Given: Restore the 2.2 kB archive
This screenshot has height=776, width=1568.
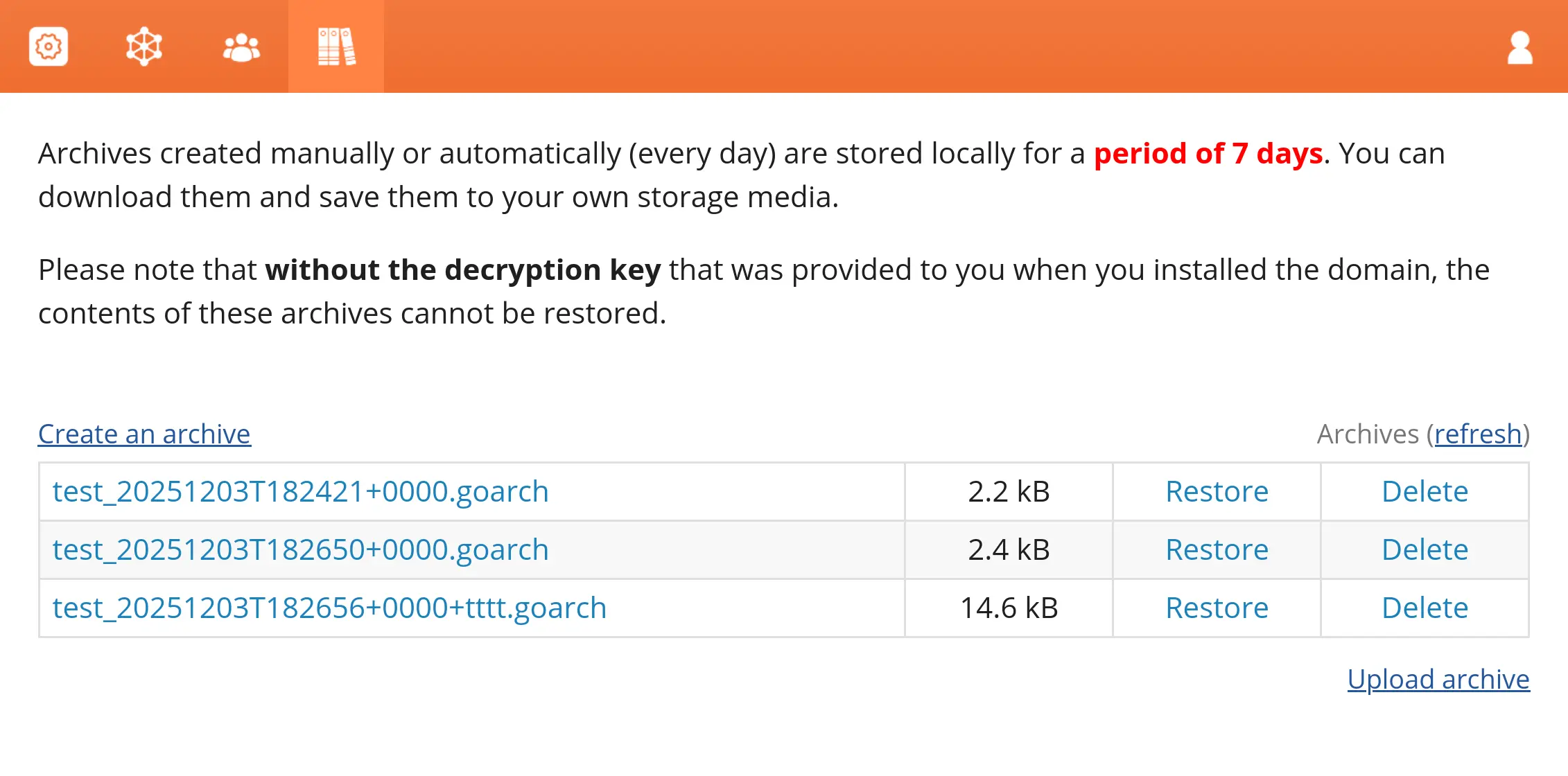Looking at the screenshot, I should pos(1217,492).
